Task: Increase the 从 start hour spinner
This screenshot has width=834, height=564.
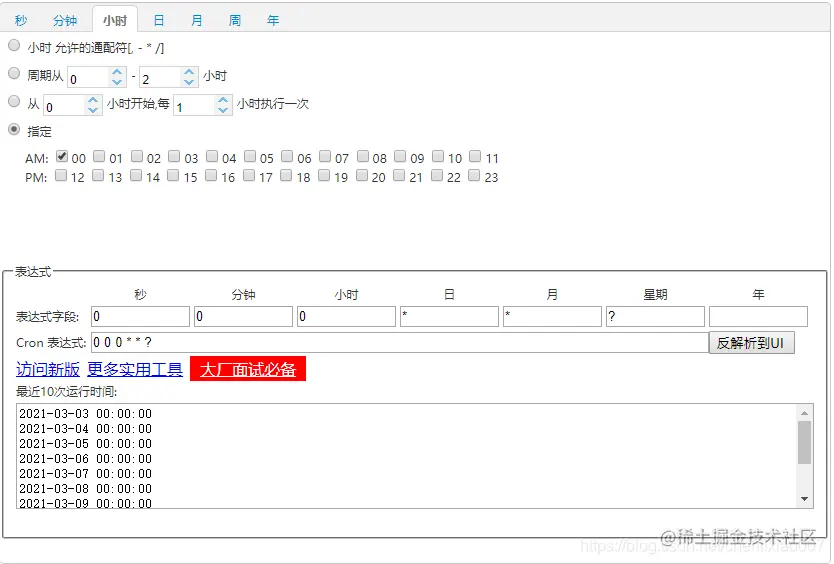Action: pos(93,100)
